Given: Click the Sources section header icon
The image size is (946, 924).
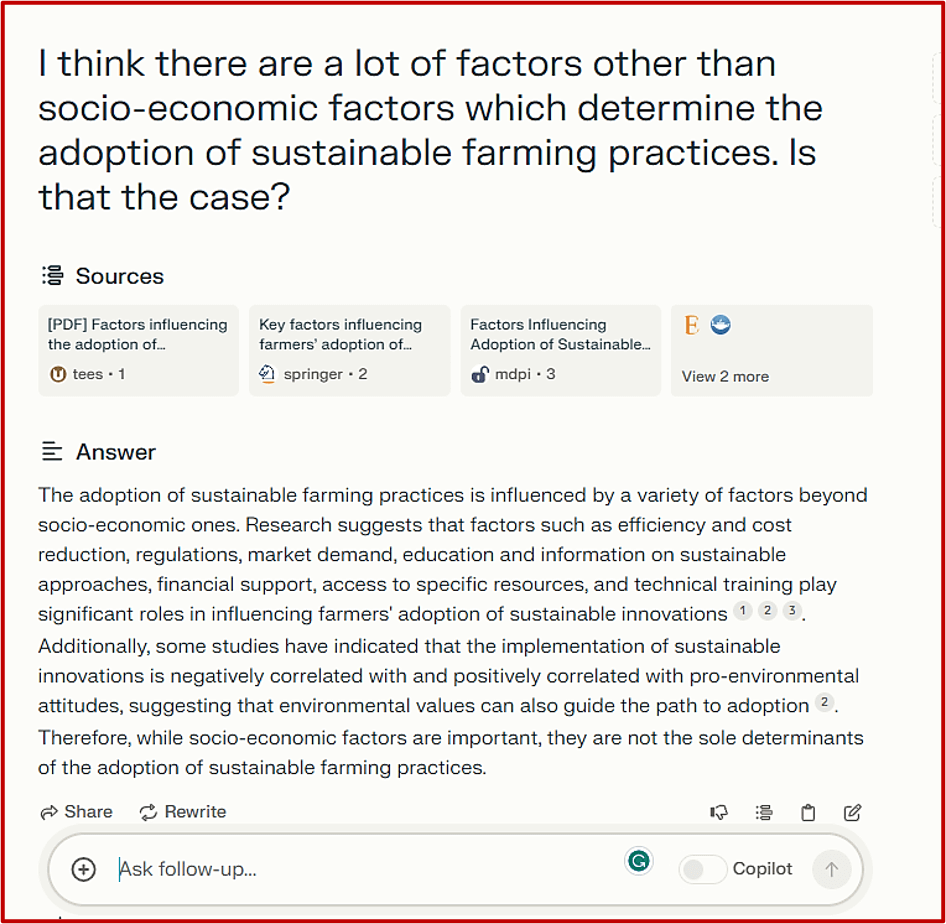Looking at the screenshot, I should [51, 275].
